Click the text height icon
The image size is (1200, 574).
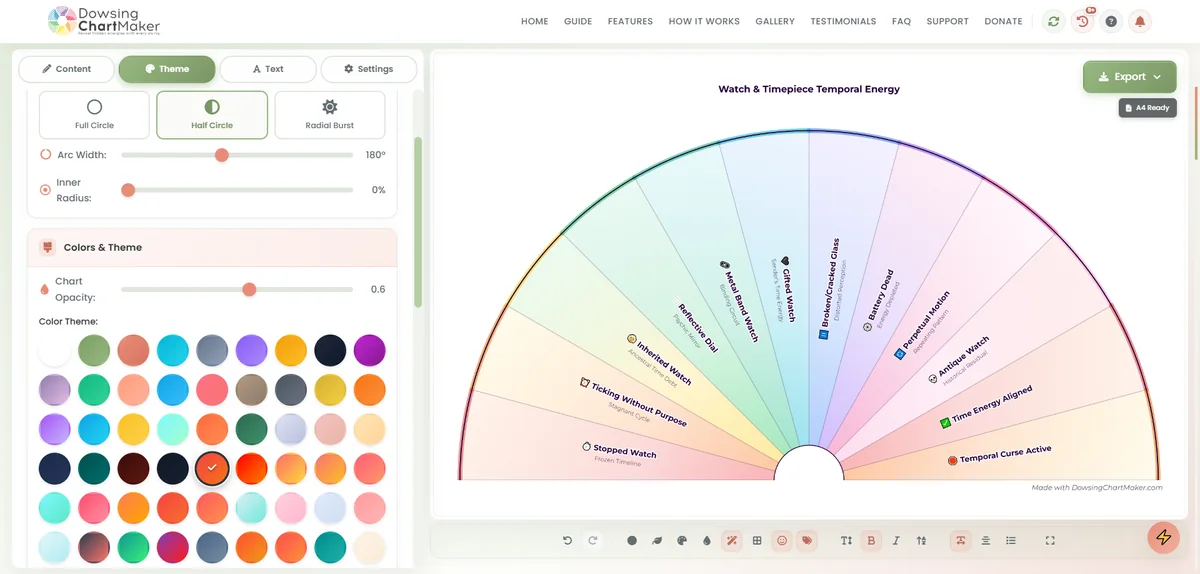[846, 540]
